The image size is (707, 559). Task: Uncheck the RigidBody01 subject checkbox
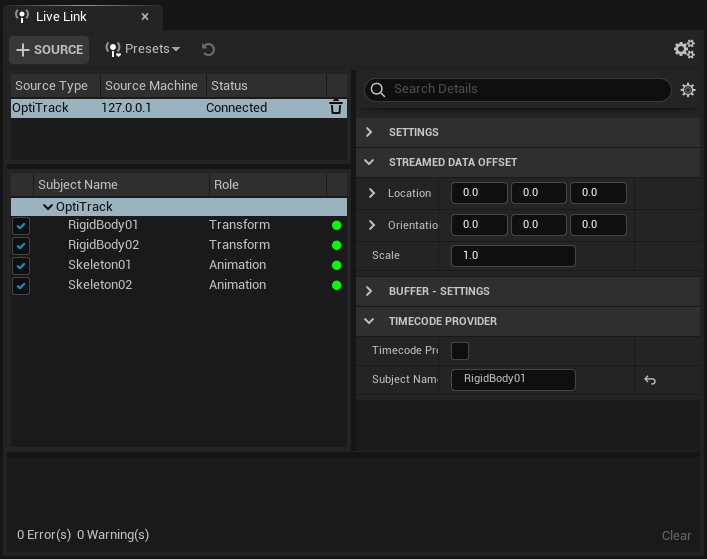(22, 226)
